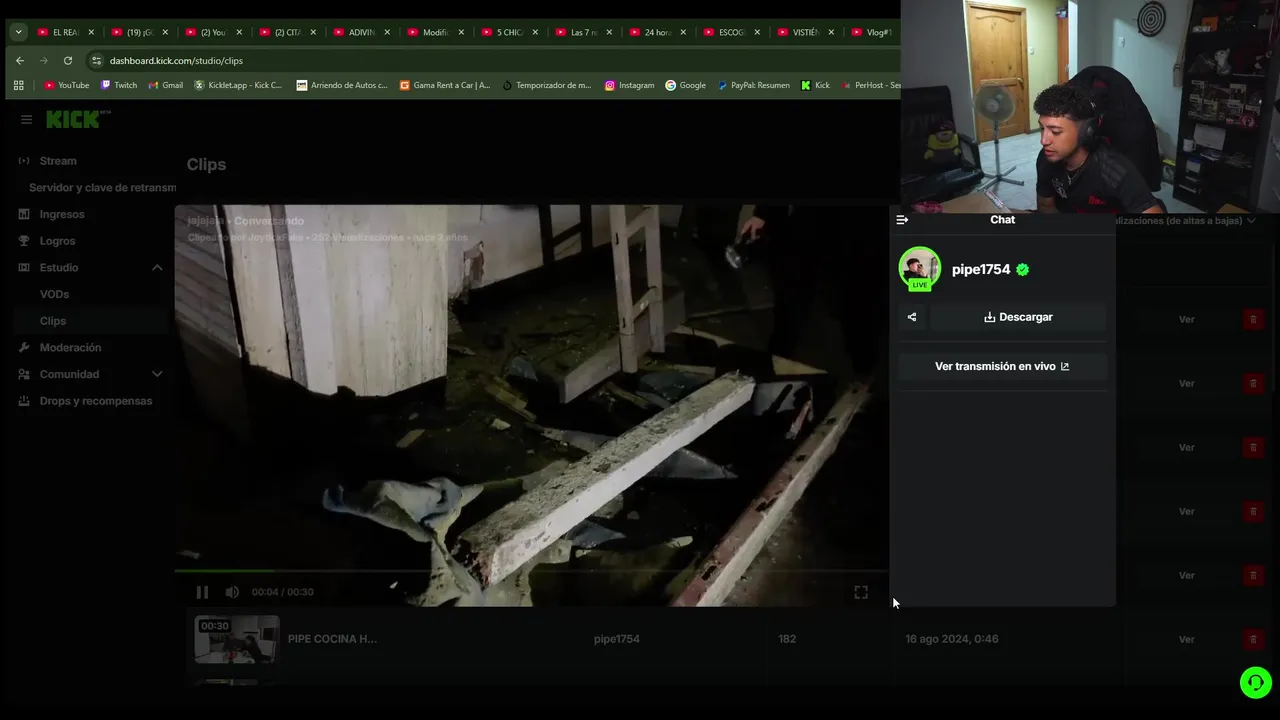Click the address bar URL
This screenshot has width=1280, height=720.
pos(176,60)
